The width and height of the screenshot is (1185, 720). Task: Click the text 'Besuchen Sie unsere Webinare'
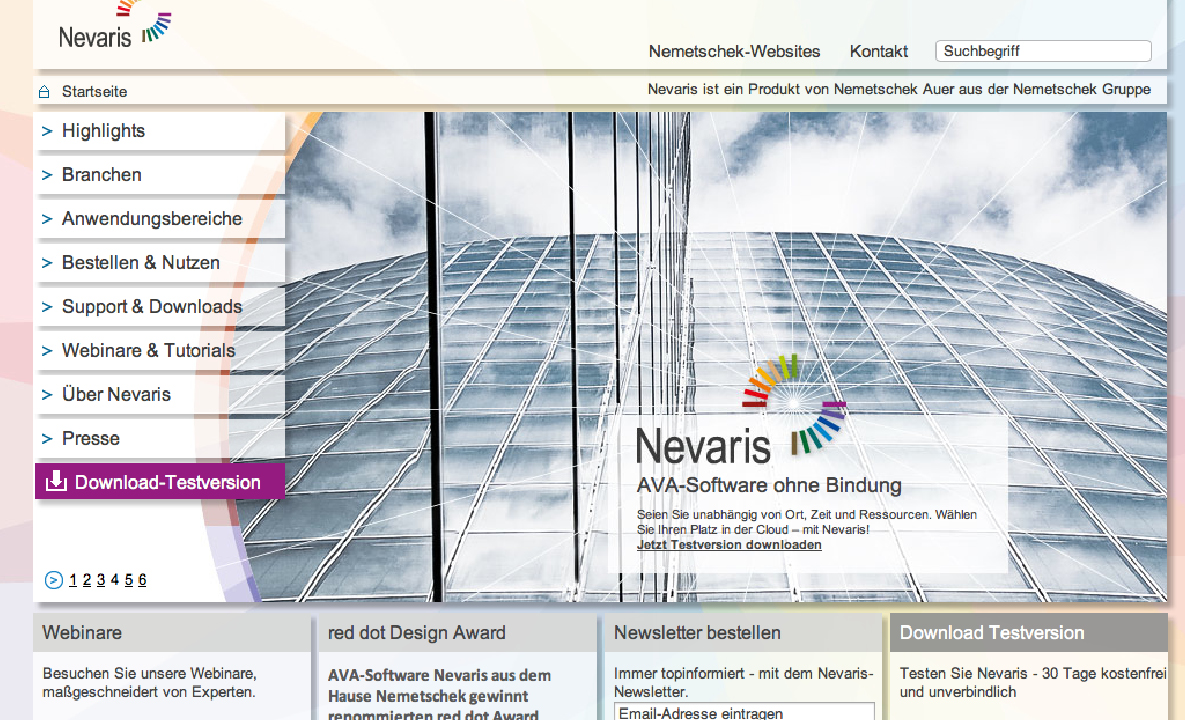[150, 673]
